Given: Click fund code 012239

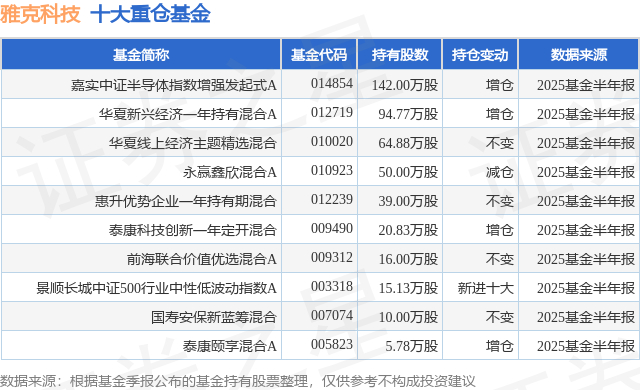Looking at the screenshot, I should click(332, 199).
